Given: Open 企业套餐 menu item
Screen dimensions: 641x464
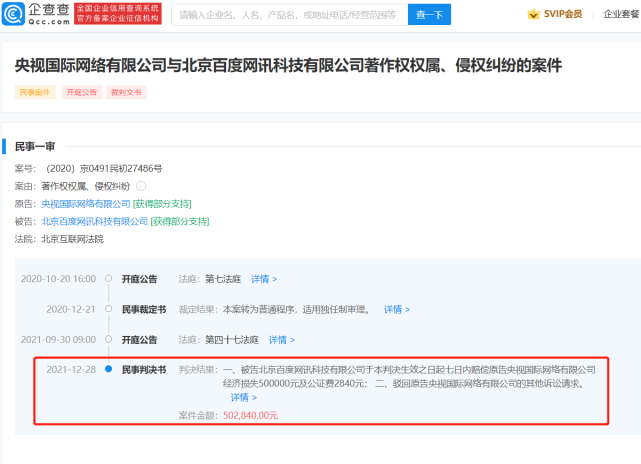Looking at the screenshot, I should click(621, 14).
